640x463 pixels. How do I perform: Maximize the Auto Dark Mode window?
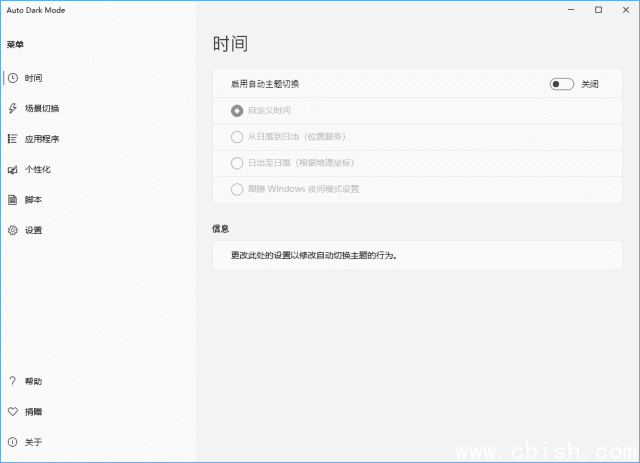(x=598, y=10)
